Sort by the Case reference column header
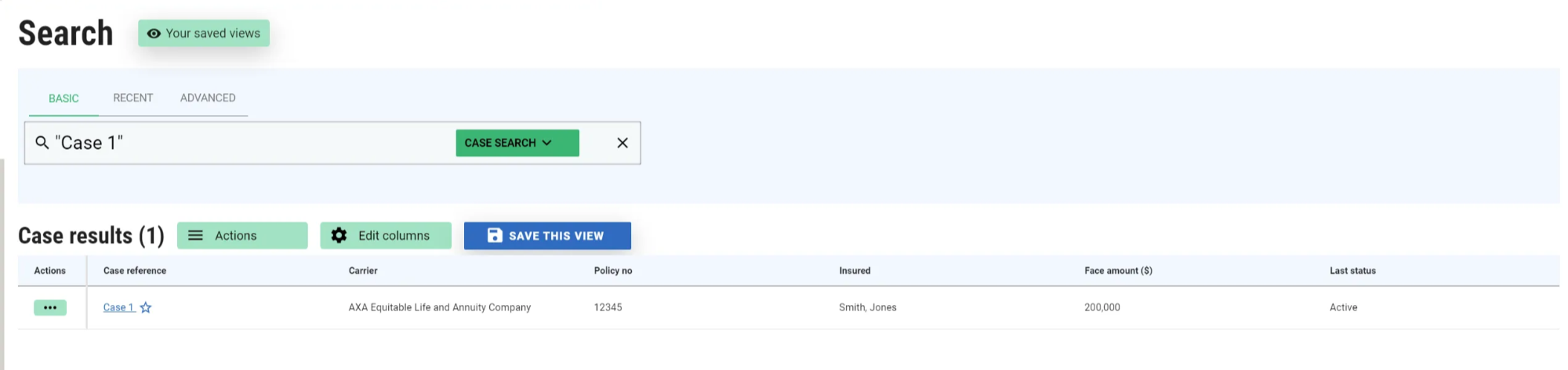Viewport: 1568px width, 370px height. click(x=135, y=270)
